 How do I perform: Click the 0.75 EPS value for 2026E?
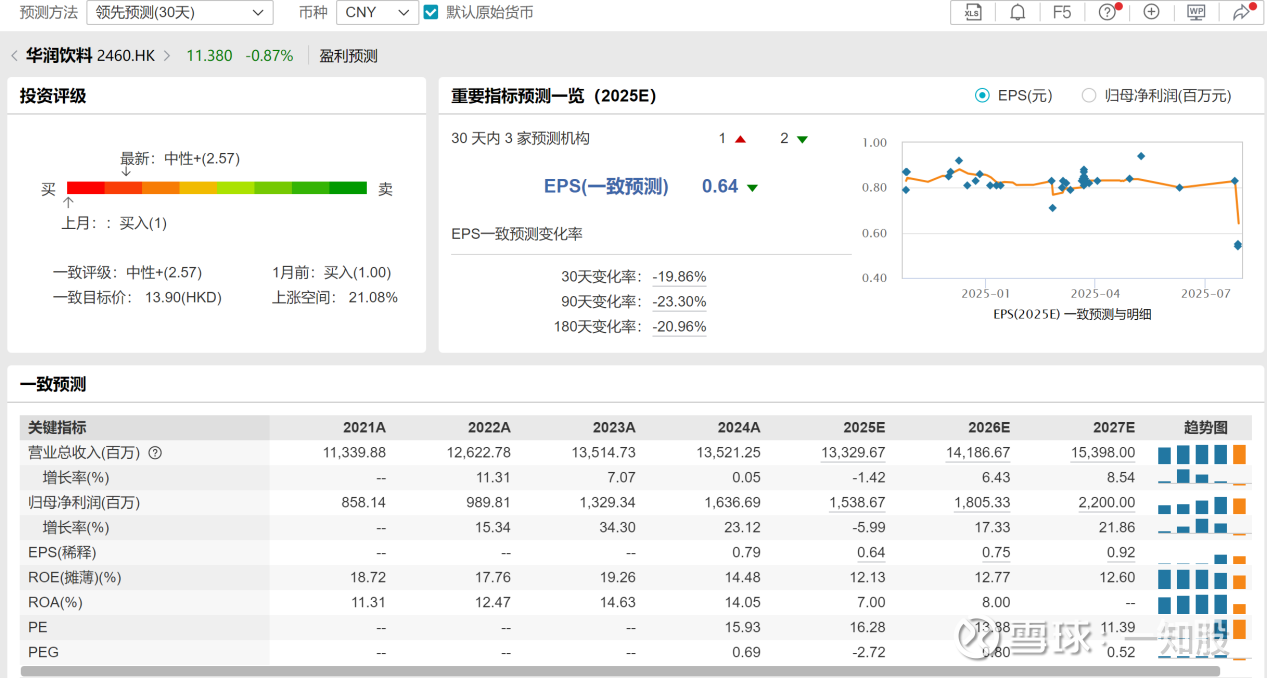pyautogui.click(x=996, y=553)
